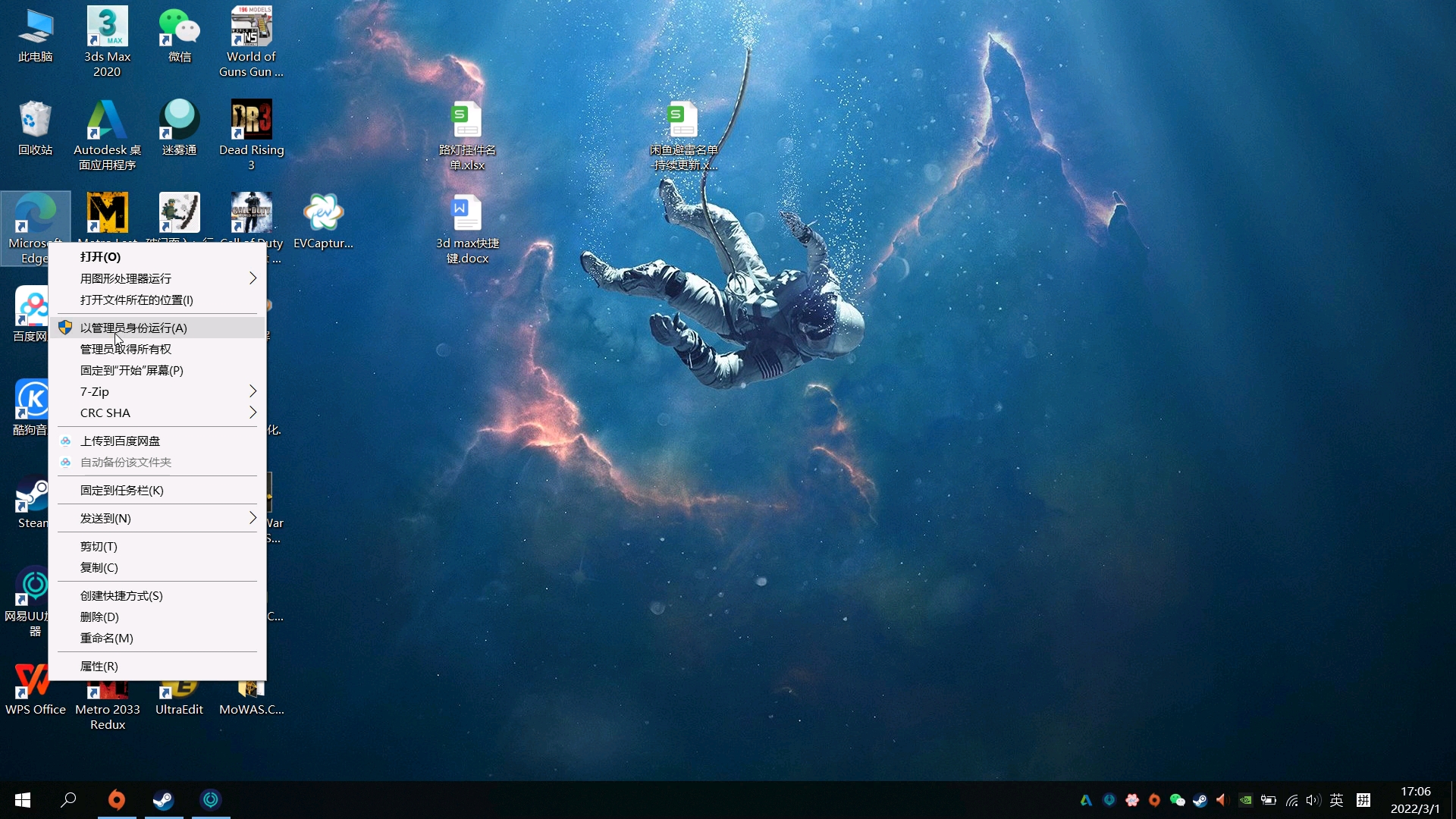The height and width of the screenshot is (819, 1456).
Task: Open the Windows Start button
Action: pos(23,799)
